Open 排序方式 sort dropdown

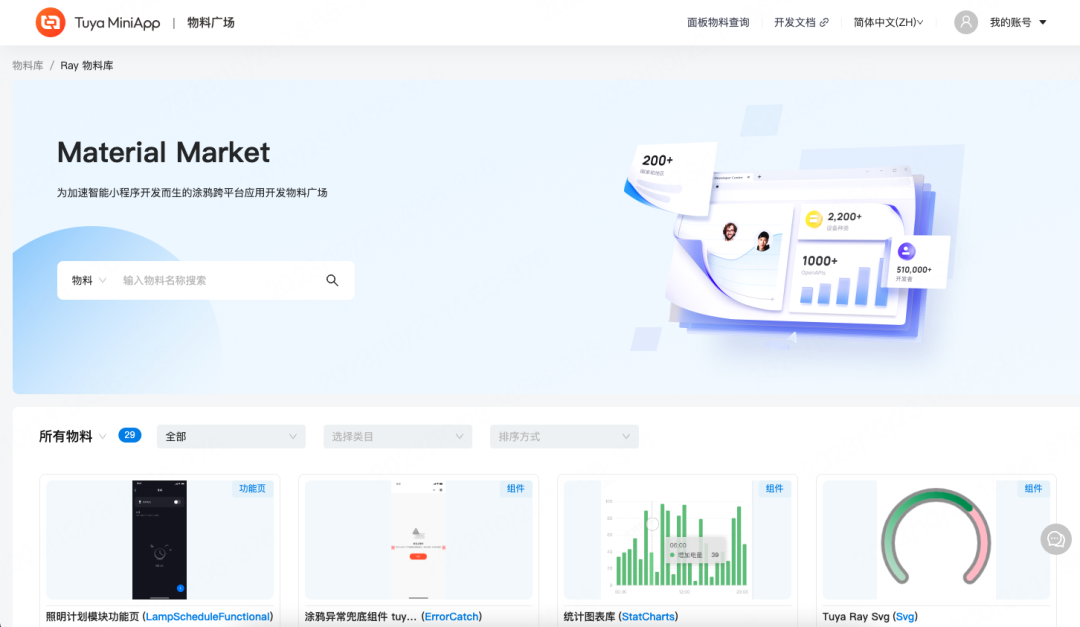(564, 437)
